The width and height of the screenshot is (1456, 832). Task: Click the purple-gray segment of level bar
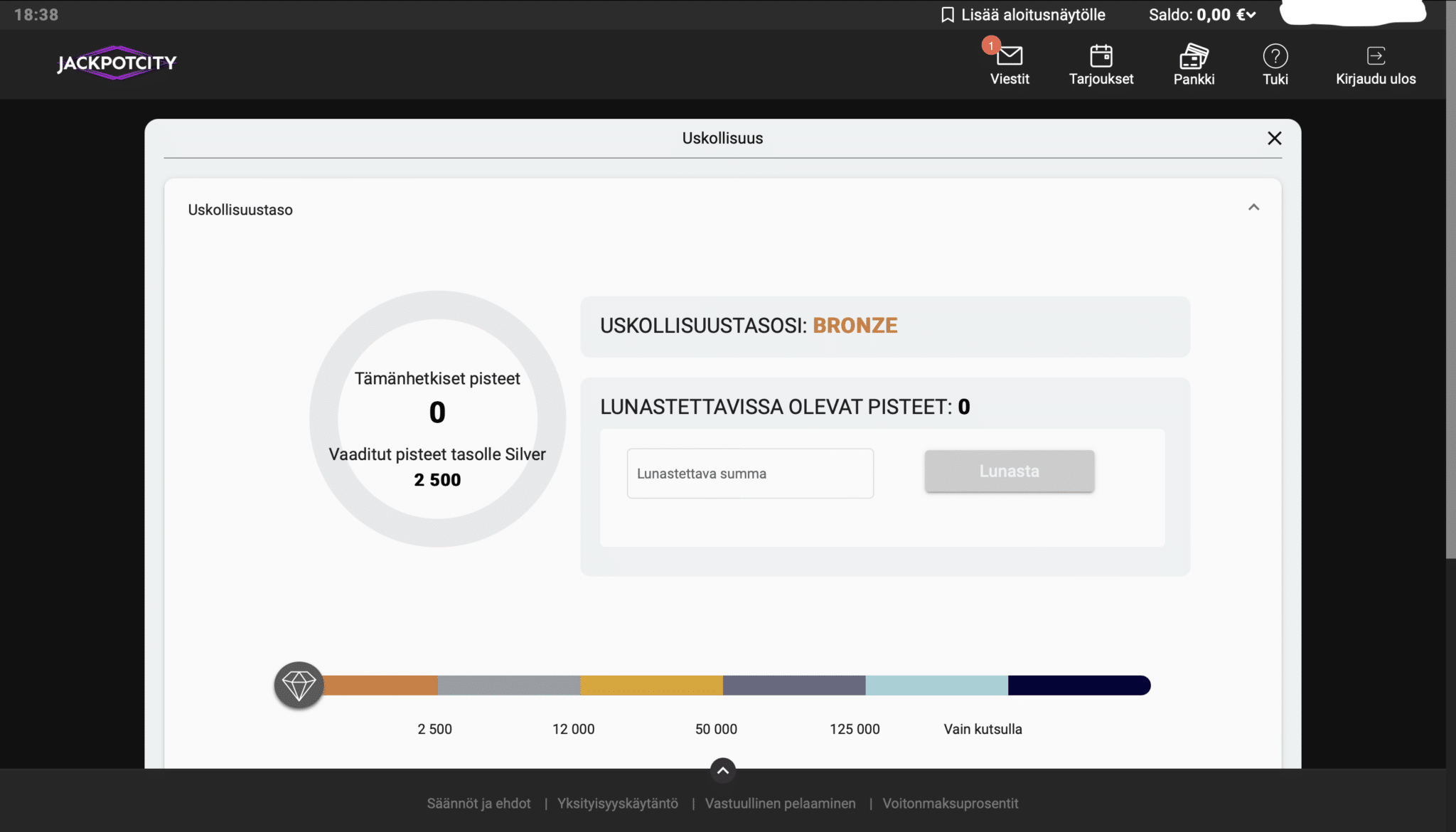[794, 686]
